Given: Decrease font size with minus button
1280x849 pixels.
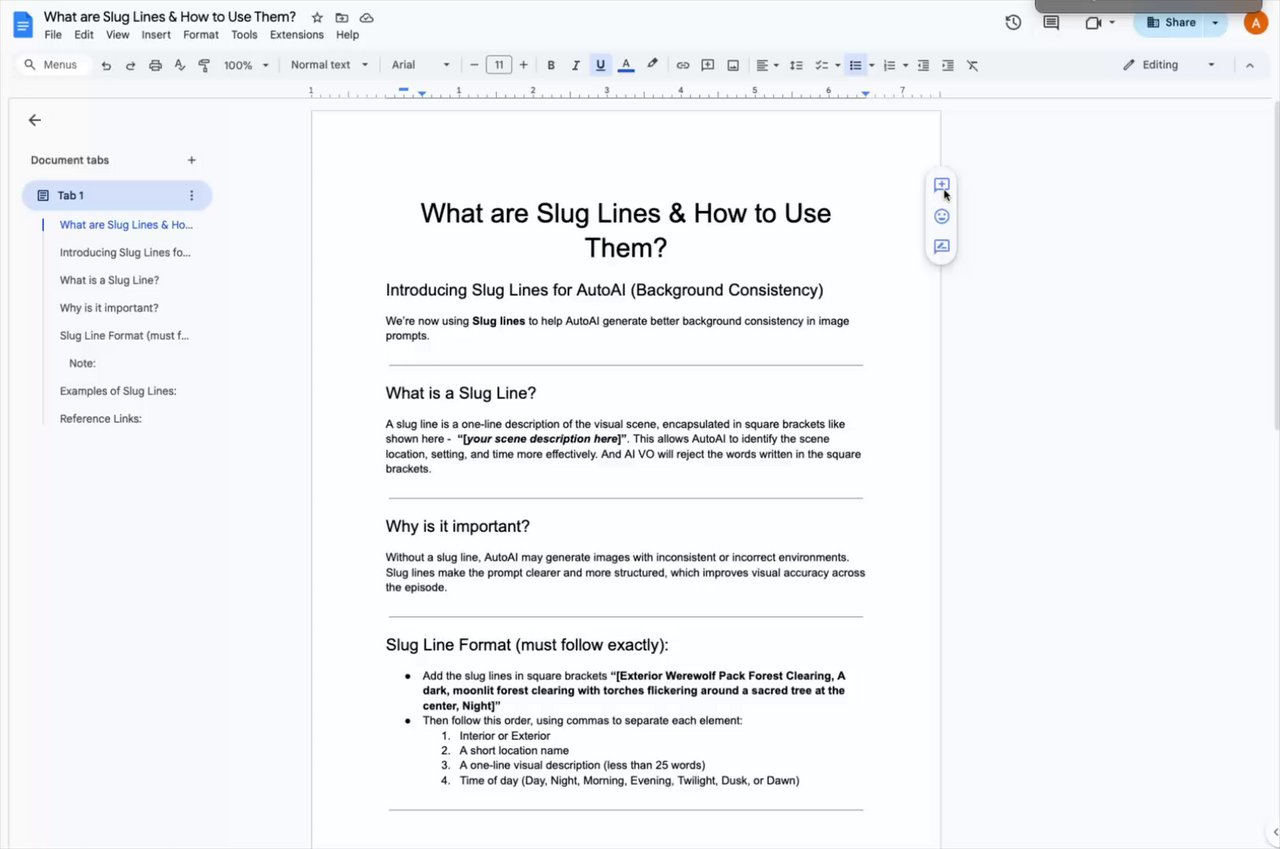Looking at the screenshot, I should (x=474, y=65).
